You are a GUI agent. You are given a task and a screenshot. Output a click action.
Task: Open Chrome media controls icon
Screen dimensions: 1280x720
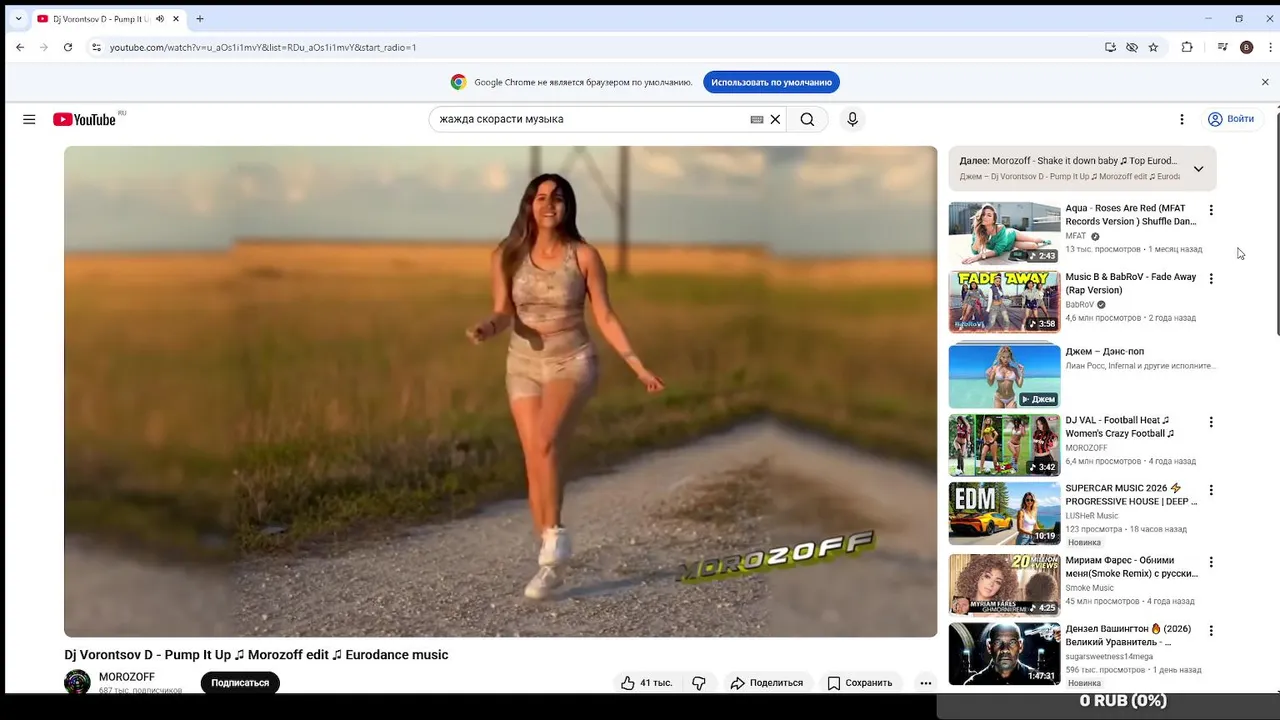pyautogui.click(x=1222, y=47)
